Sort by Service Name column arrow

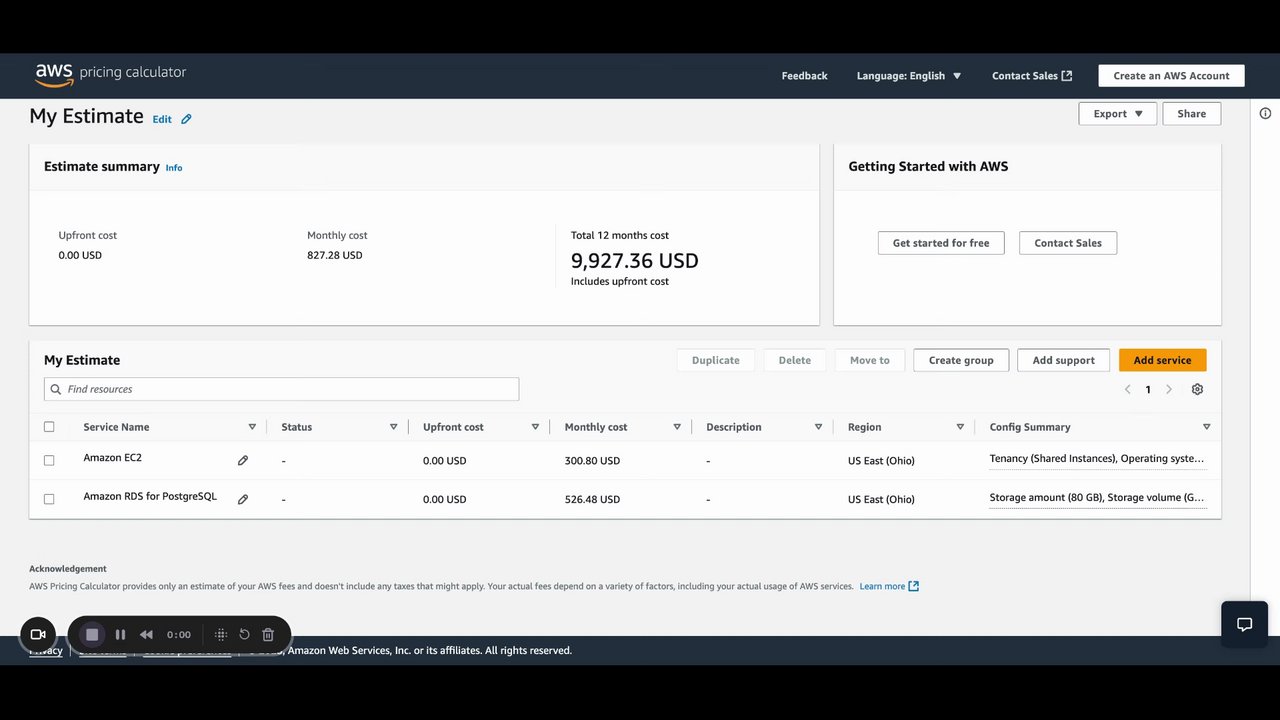pyautogui.click(x=252, y=427)
